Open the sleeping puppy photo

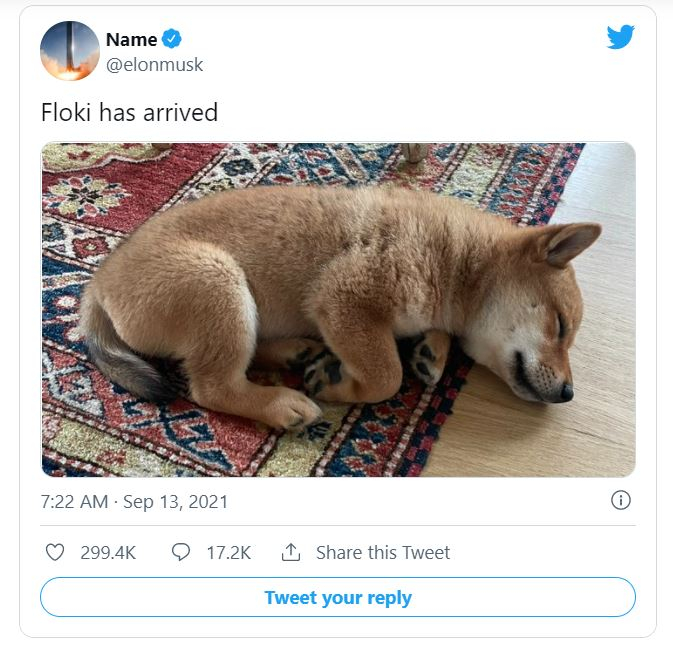point(338,309)
